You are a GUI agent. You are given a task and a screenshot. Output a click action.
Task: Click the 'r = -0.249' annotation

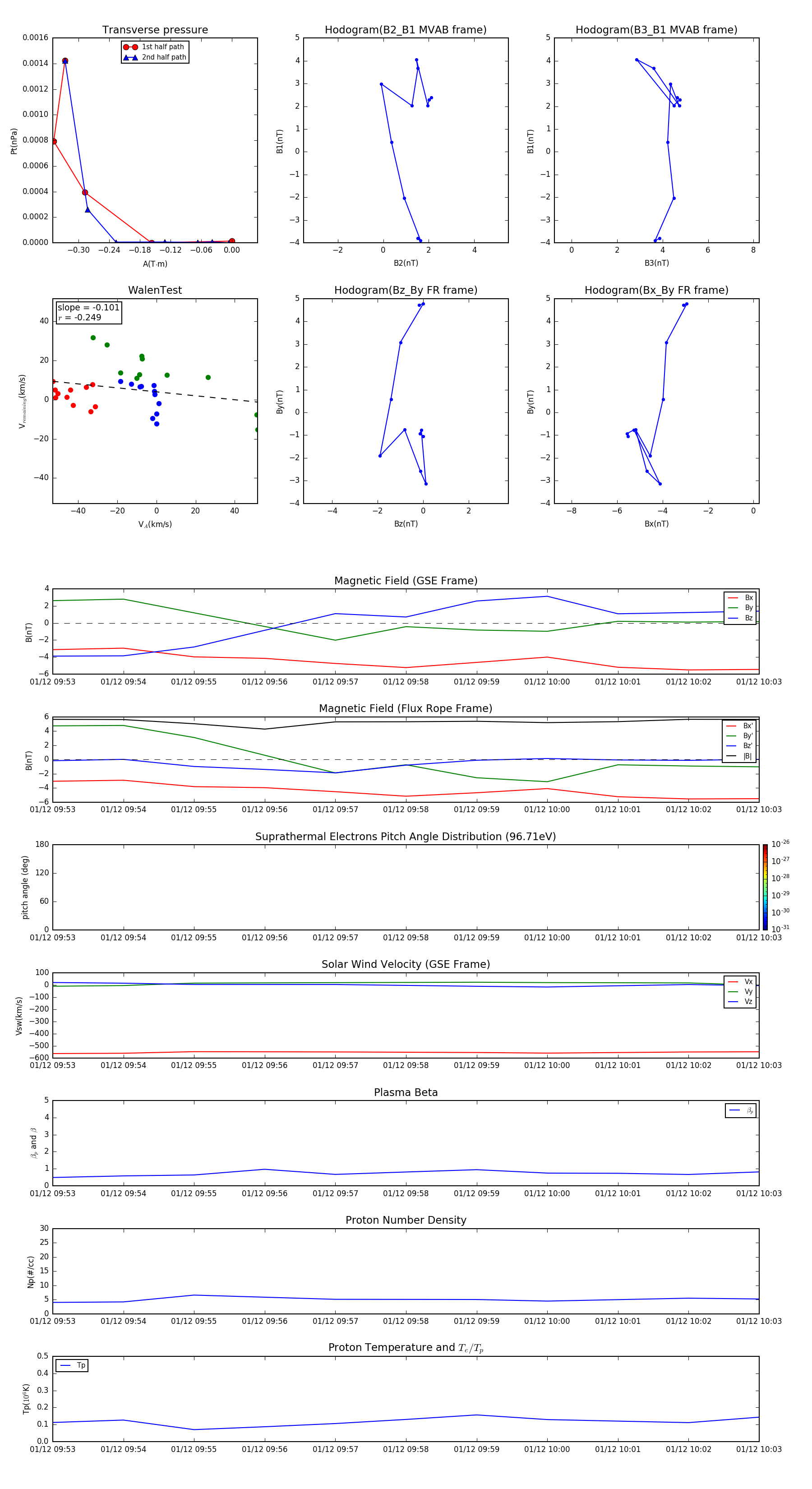(80, 317)
